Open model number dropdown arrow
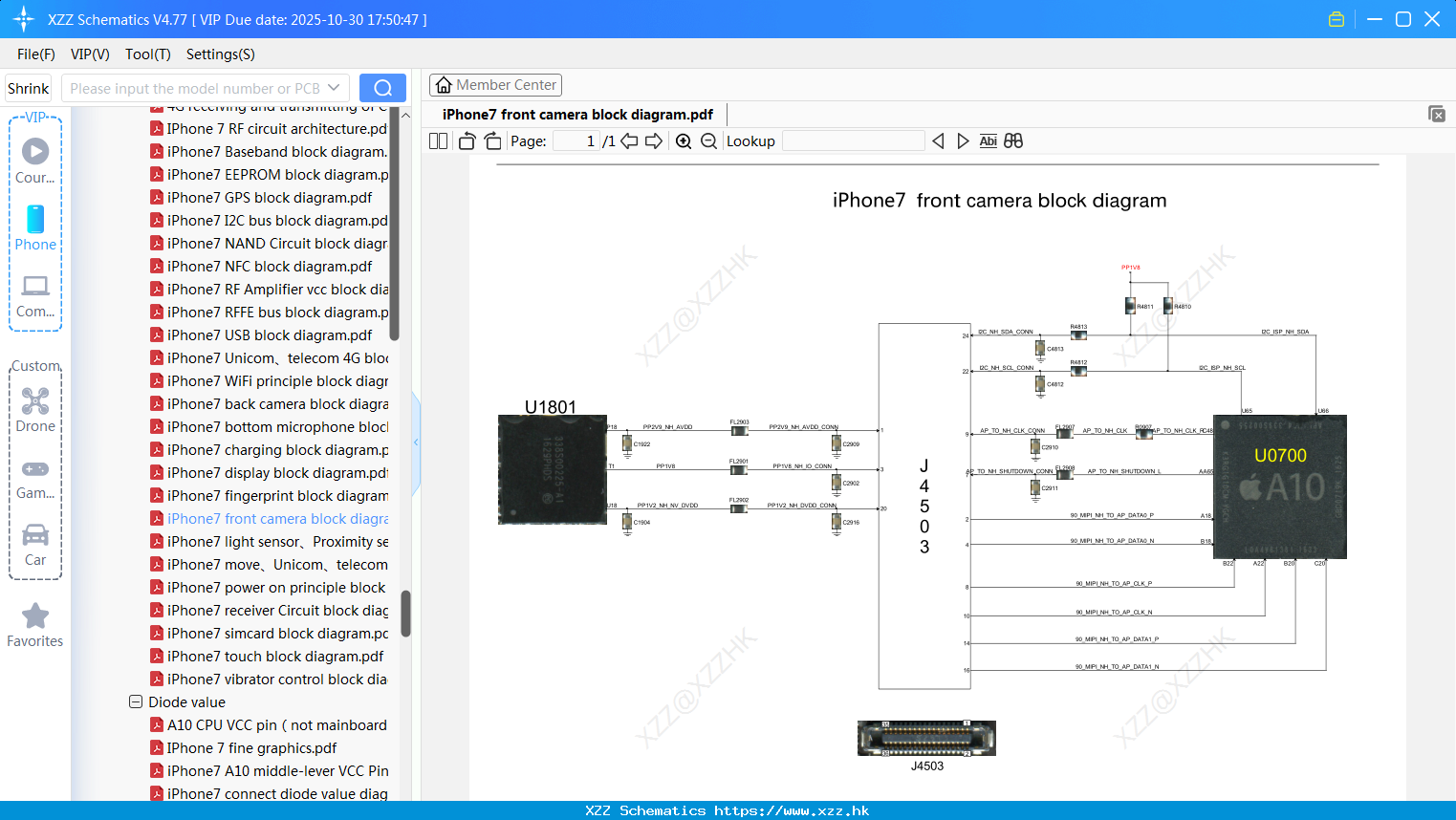Screen dimensions: 1456x820 coord(334,88)
